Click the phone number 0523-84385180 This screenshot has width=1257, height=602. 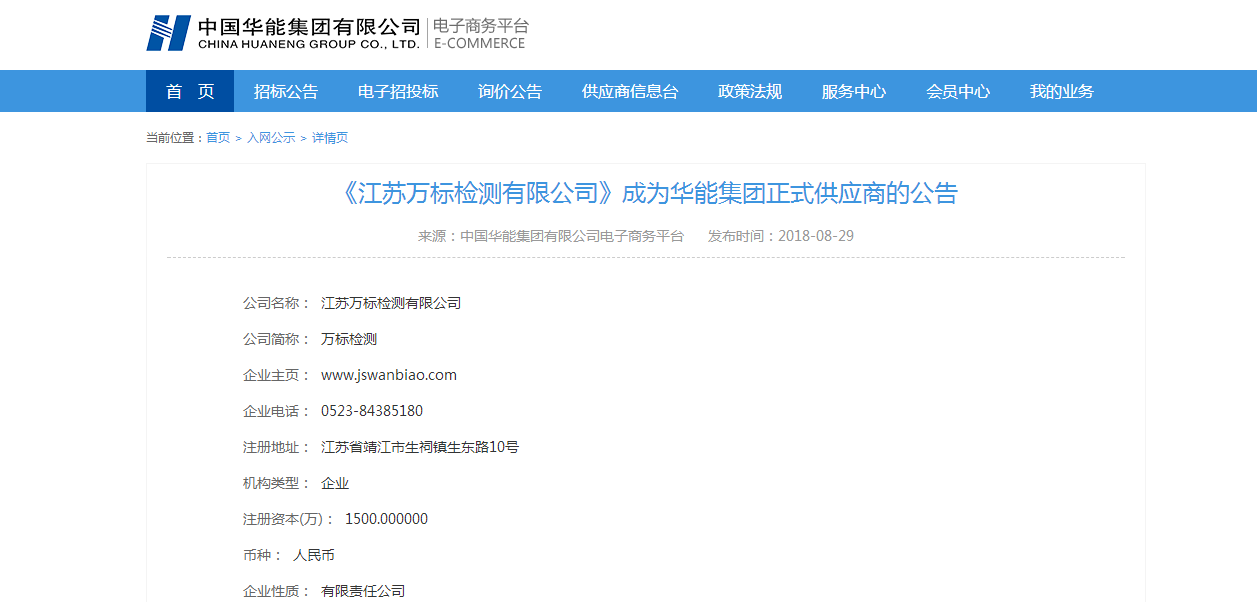click(372, 411)
